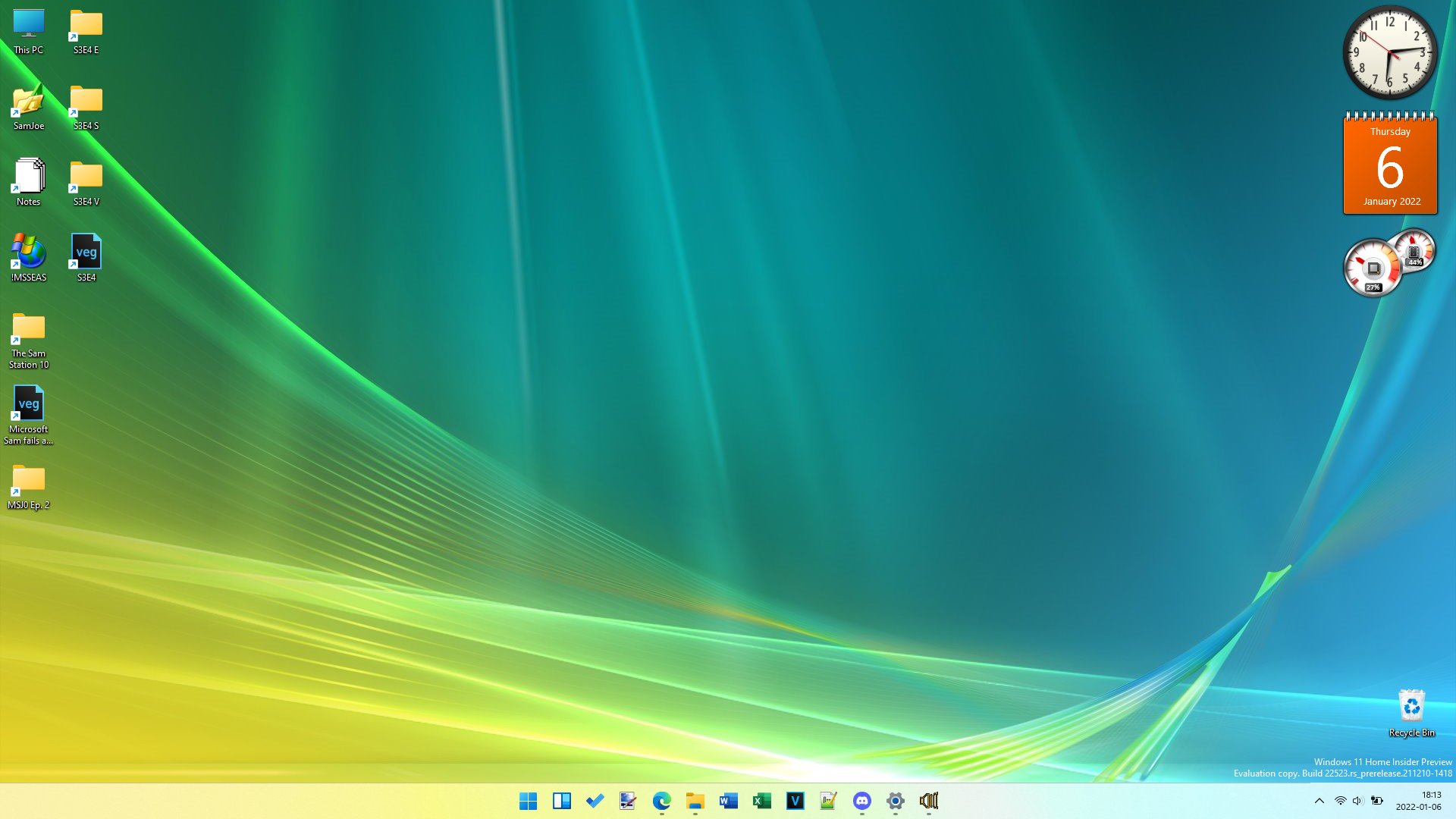Launch Microsoft To Do from the taskbar
The height and width of the screenshot is (819, 1456).
pyautogui.click(x=595, y=801)
